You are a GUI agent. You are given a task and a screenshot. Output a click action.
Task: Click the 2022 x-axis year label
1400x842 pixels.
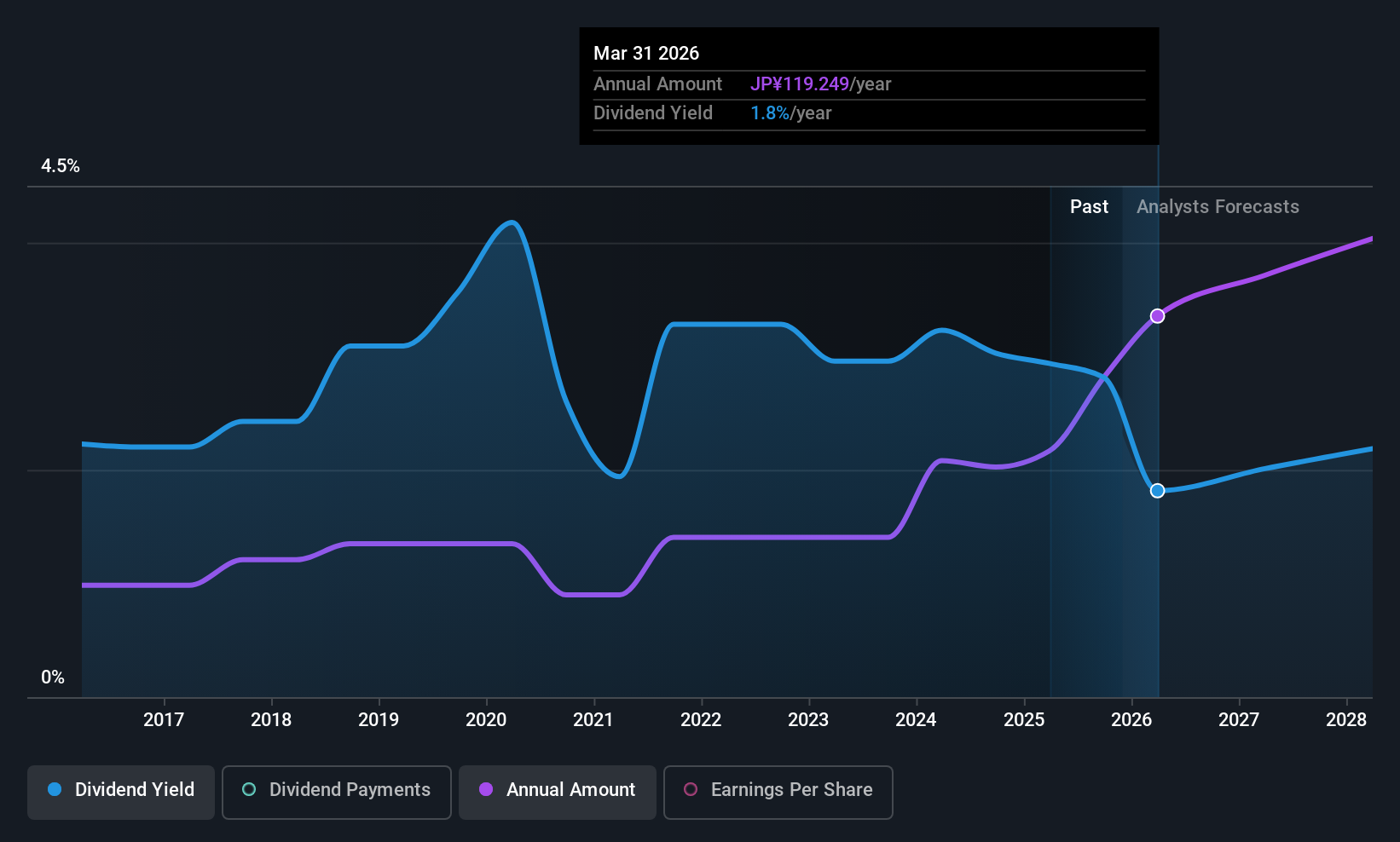click(x=701, y=720)
